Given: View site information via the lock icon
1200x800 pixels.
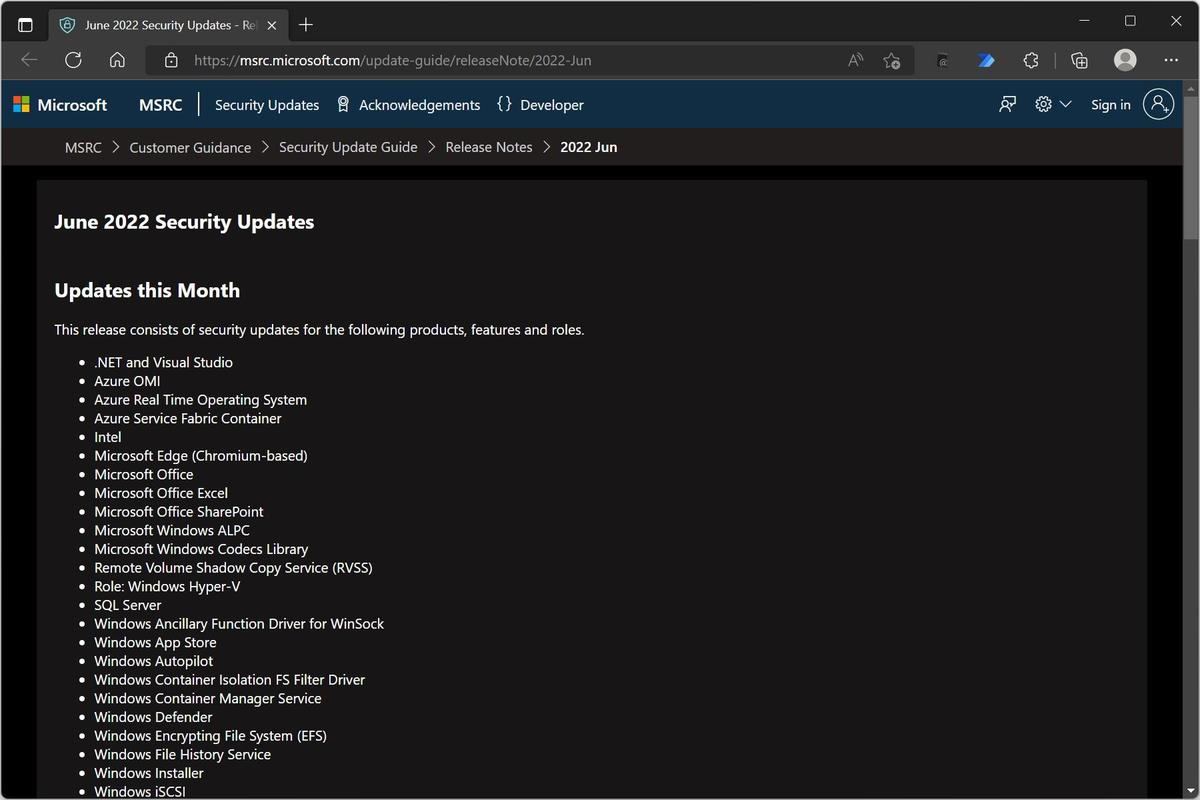Looking at the screenshot, I should pos(171,60).
